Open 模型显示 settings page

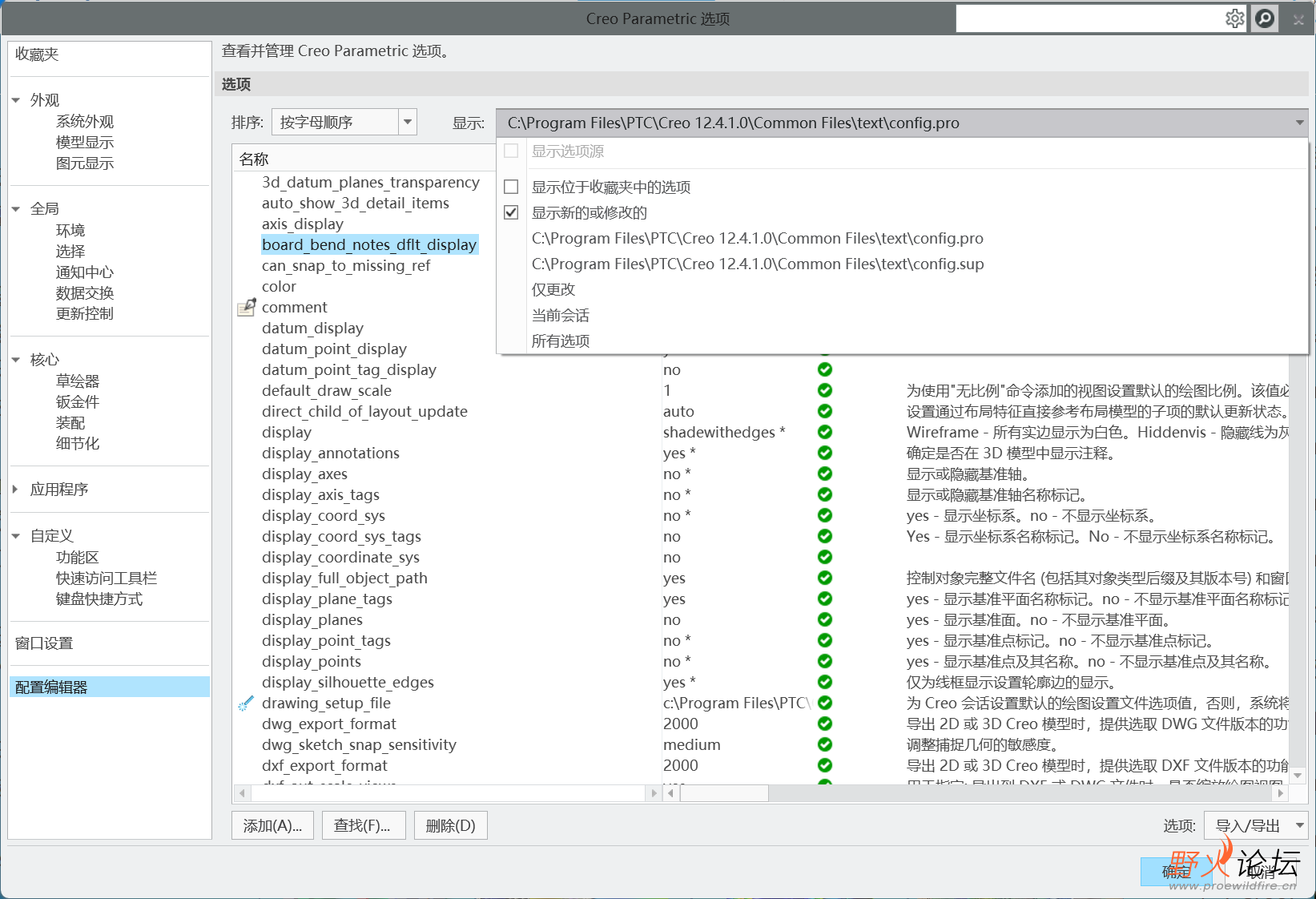coord(85,142)
